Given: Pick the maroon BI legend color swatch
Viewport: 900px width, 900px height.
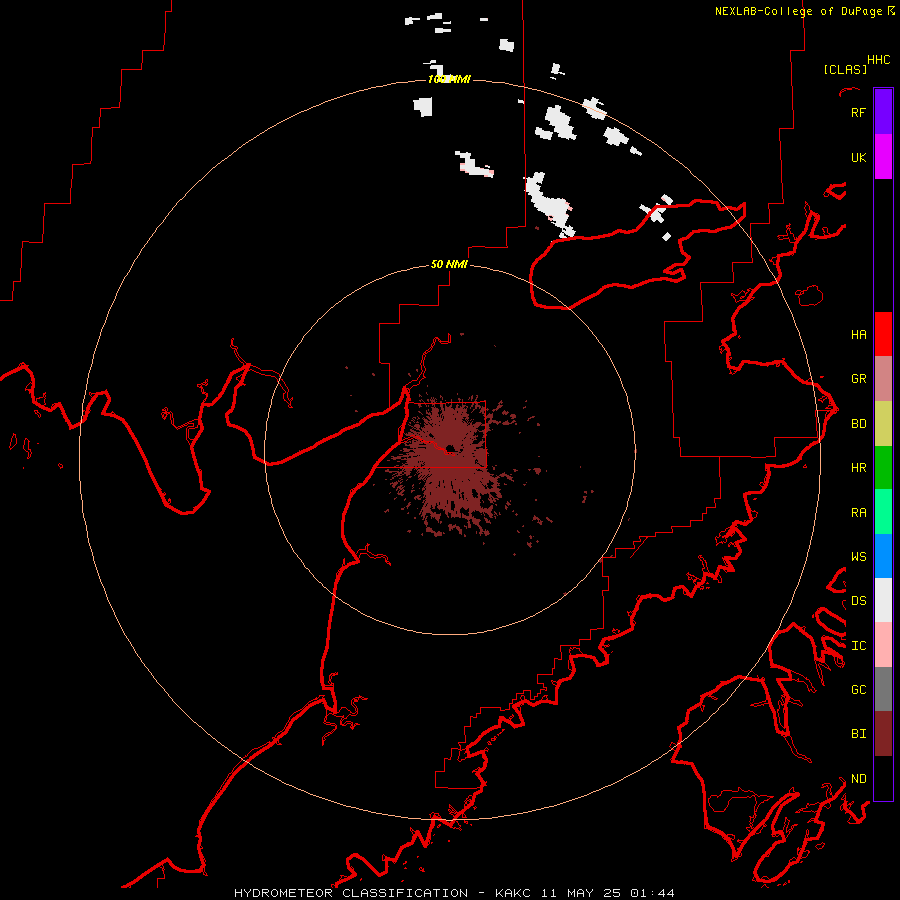Looking at the screenshot, I should [x=883, y=734].
